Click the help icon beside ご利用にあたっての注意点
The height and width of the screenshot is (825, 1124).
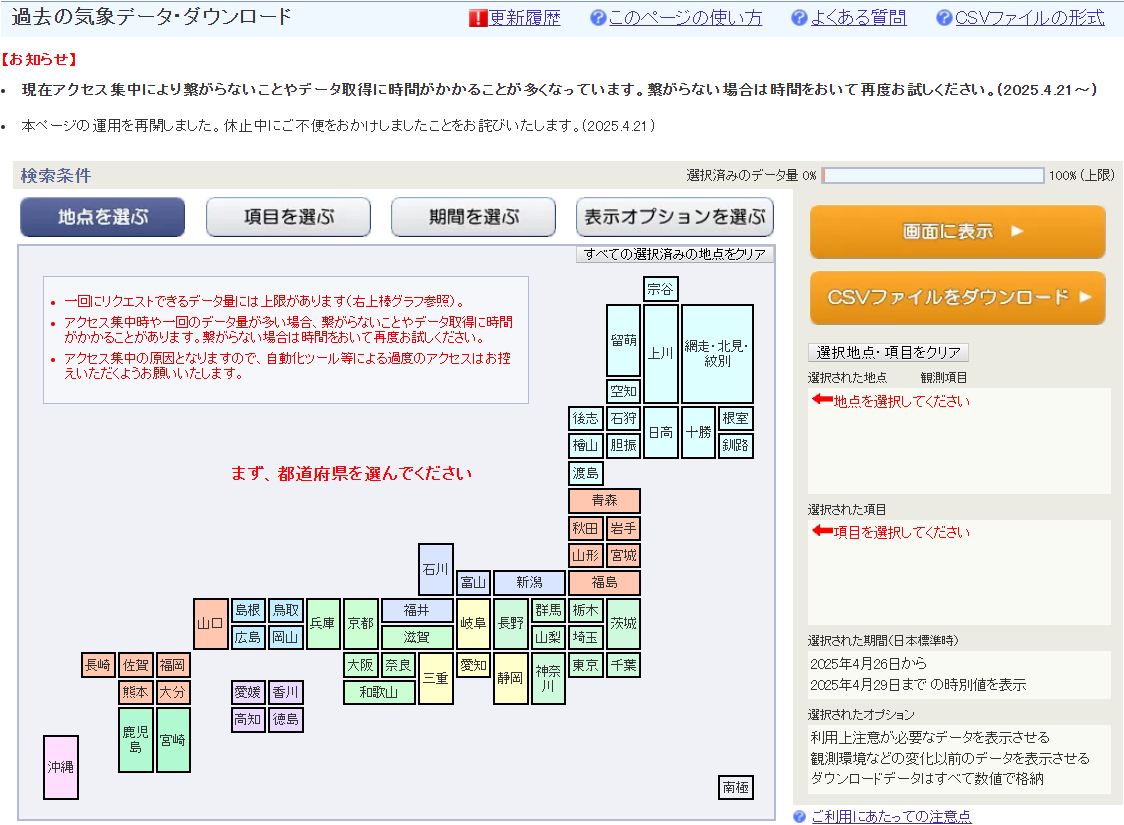800,816
